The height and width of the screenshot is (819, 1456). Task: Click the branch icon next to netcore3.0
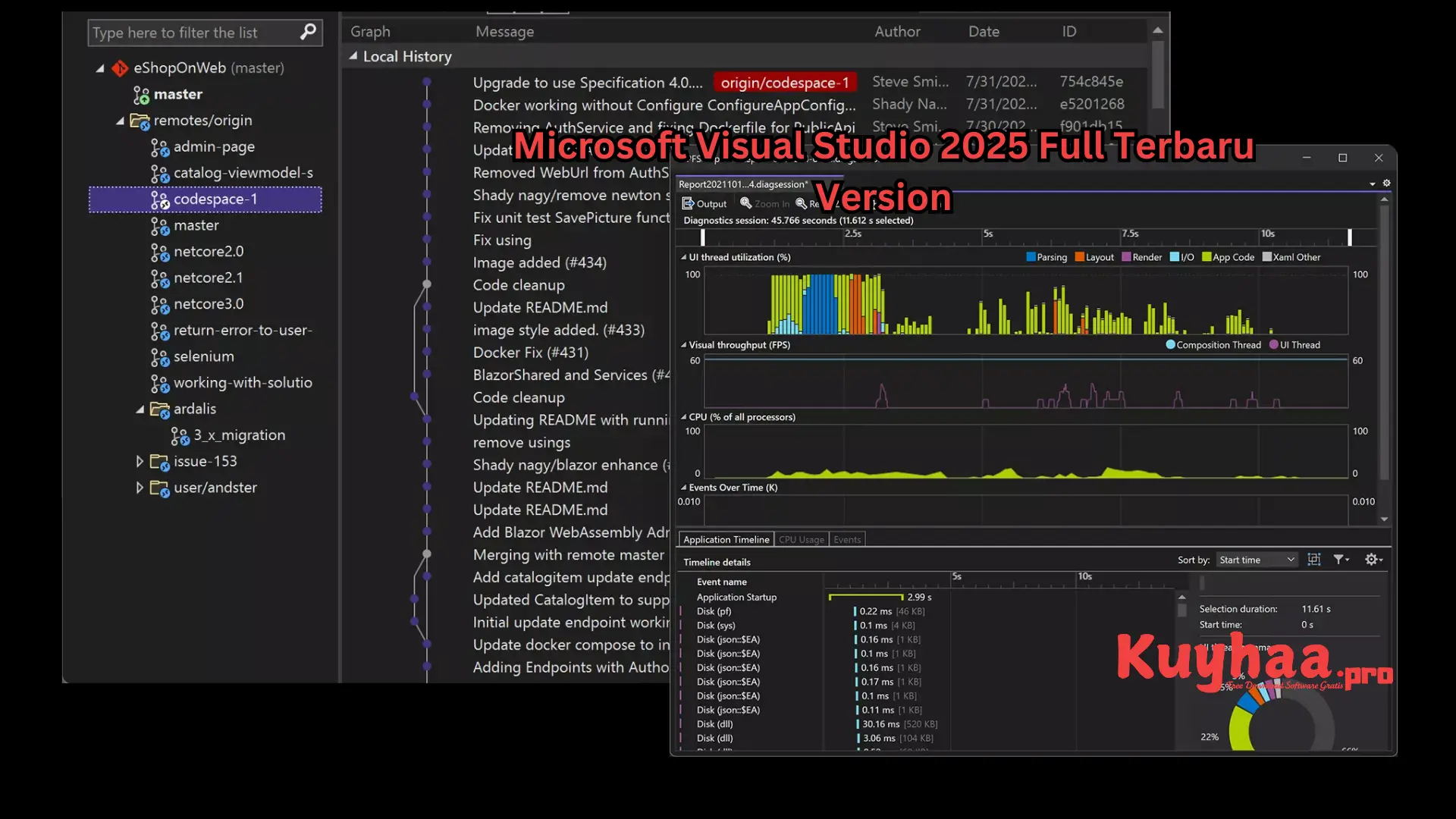(x=159, y=304)
